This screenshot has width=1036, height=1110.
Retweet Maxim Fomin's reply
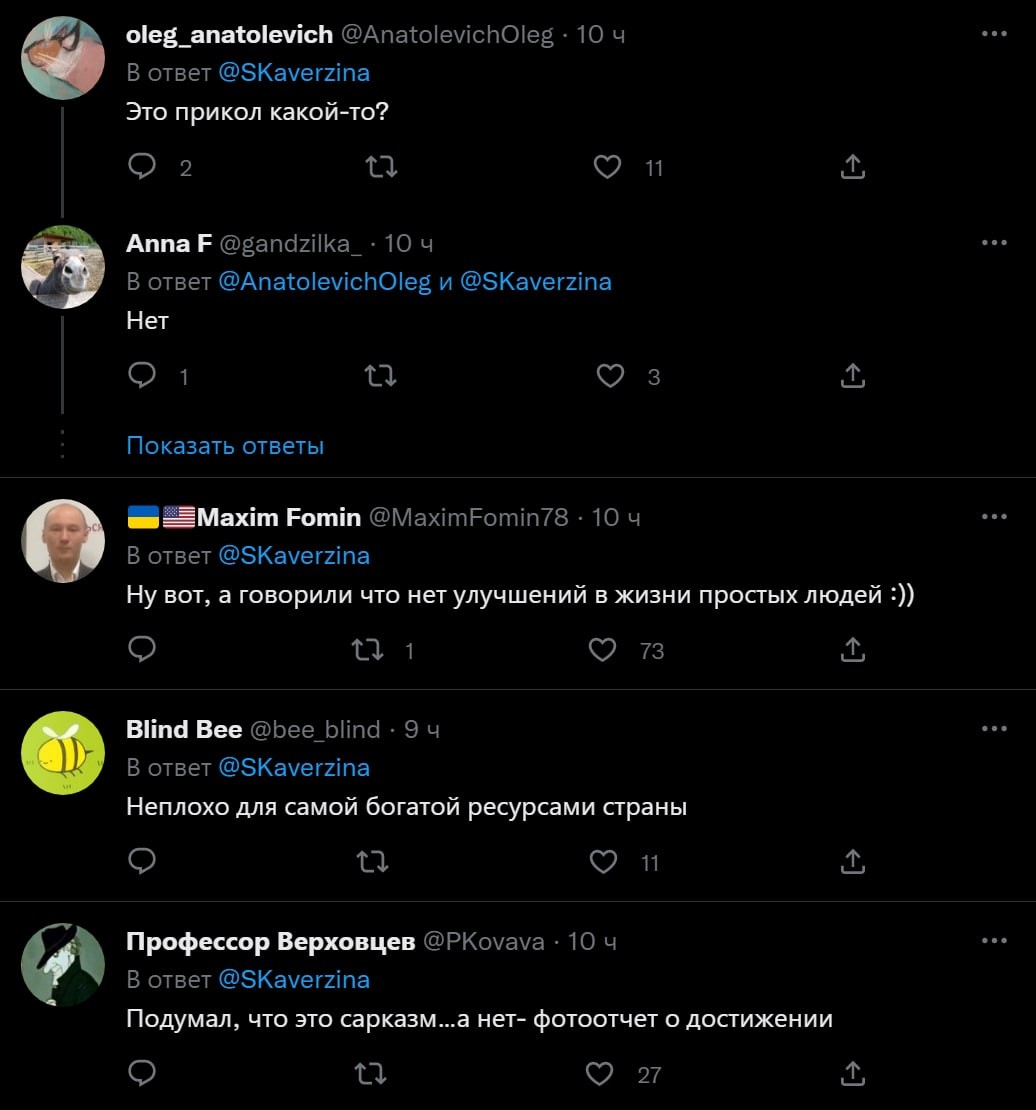click(x=368, y=650)
